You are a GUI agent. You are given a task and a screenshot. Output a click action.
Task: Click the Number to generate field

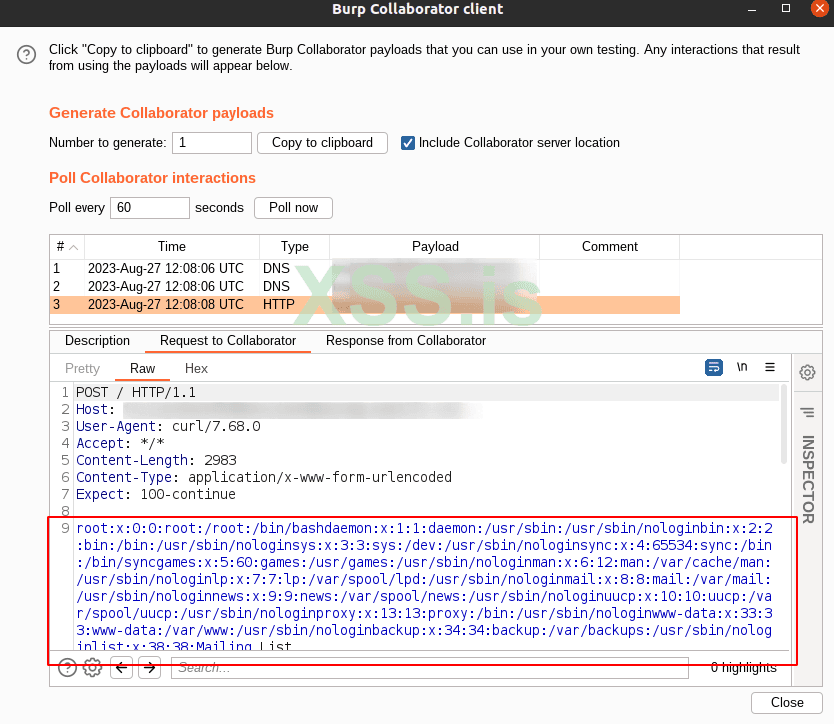(x=211, y=143)
